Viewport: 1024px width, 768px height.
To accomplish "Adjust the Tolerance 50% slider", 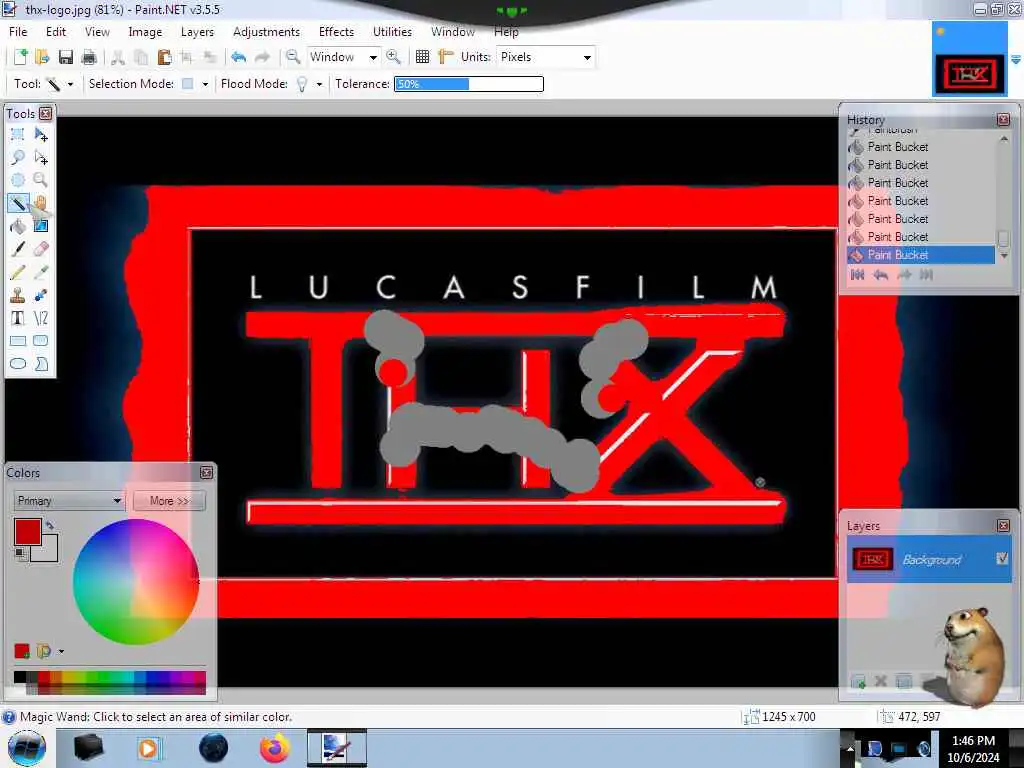I will [x=469, y=84].
